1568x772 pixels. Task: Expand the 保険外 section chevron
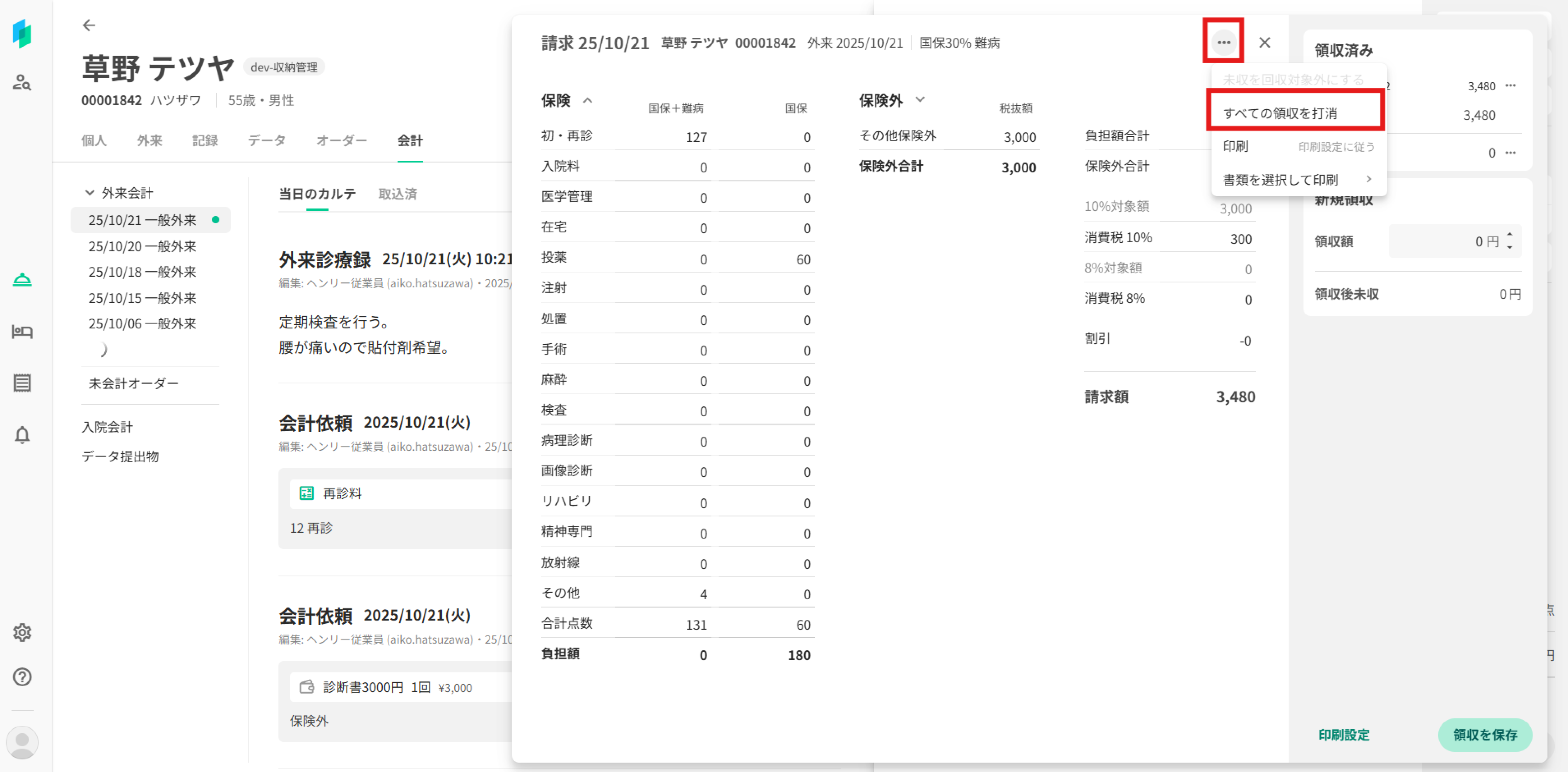[x=920, y=100]
